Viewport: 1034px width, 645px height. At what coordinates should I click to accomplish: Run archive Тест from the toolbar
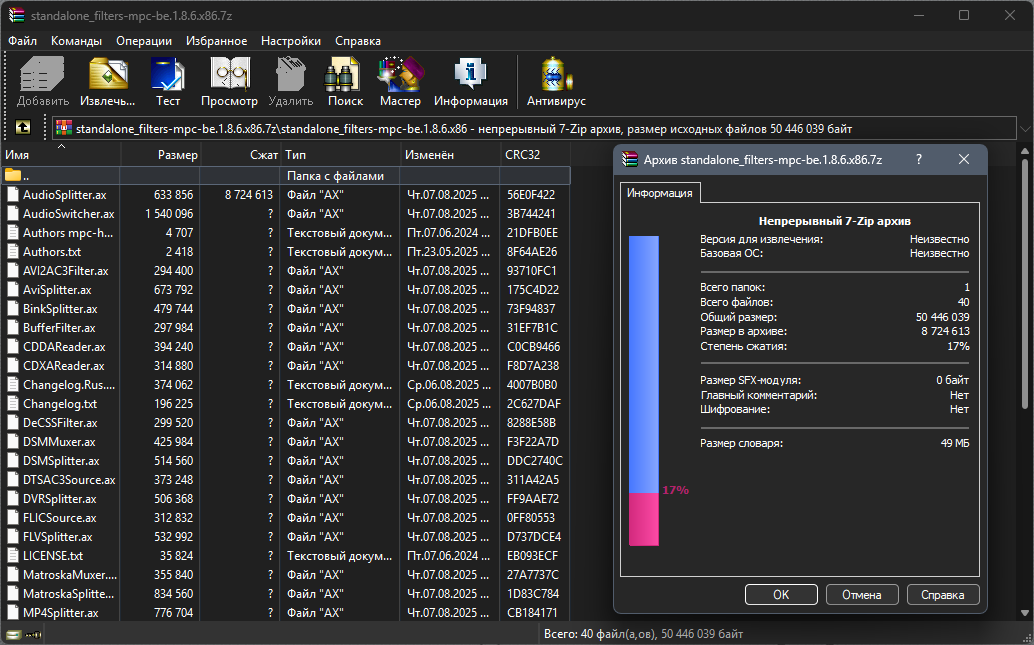pyautogui.click(x=167, y=74)
